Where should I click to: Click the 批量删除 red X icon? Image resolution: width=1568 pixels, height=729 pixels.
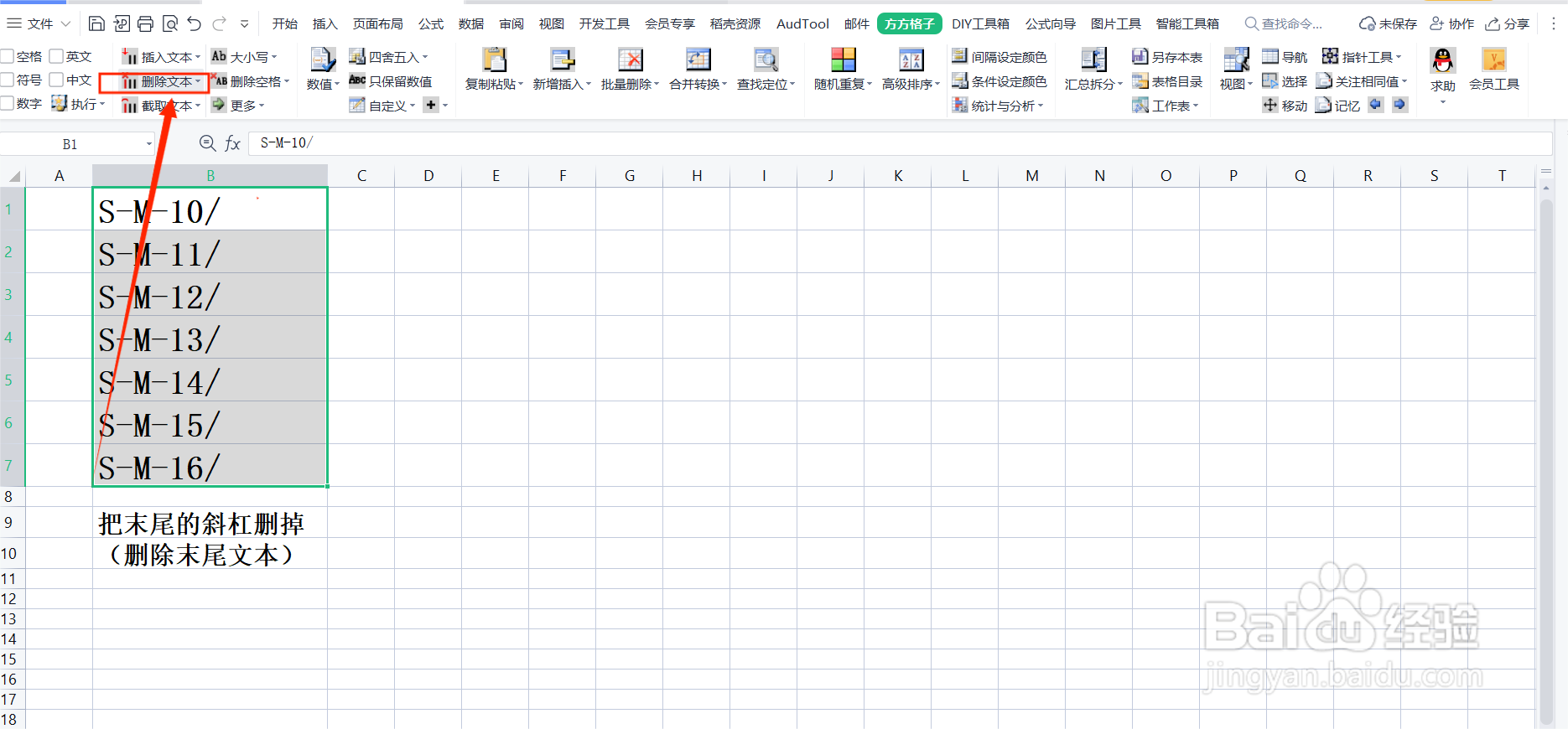point(630,59)
